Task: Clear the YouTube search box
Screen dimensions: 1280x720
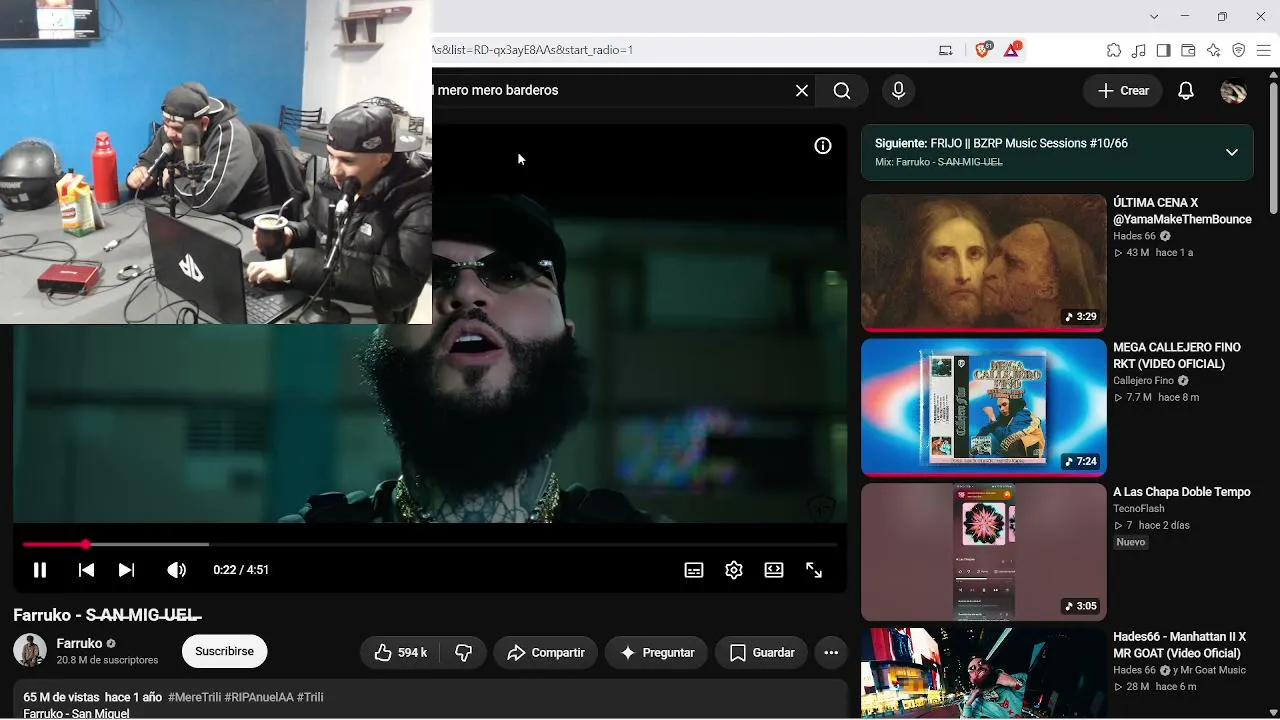Action: coord(802,91)
